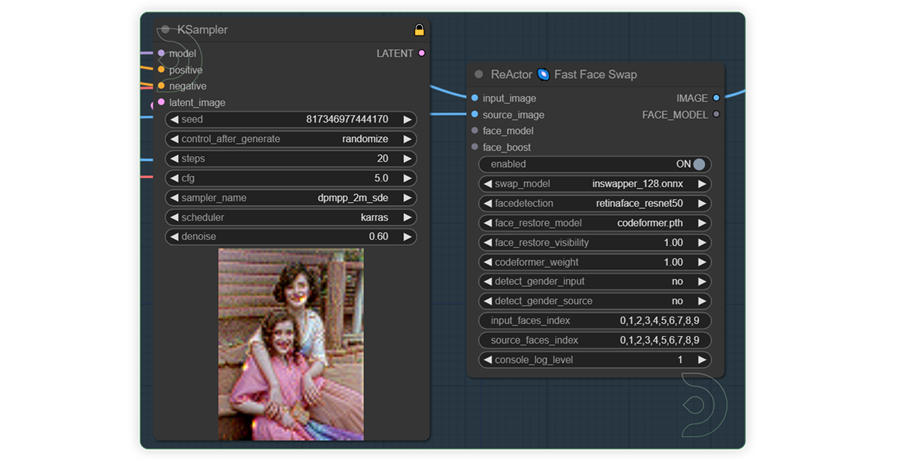900x461 pixels.
Task: Click the KSampler preview image
Action: pos(291,344)
